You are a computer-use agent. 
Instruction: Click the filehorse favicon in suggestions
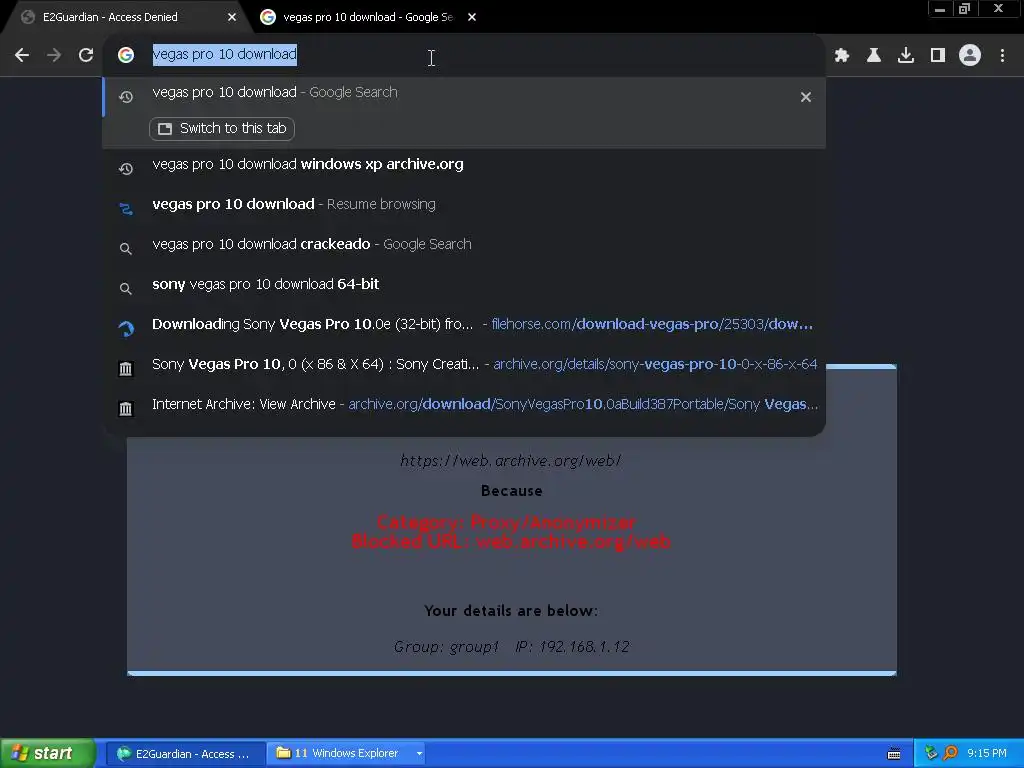click(126, 328)
